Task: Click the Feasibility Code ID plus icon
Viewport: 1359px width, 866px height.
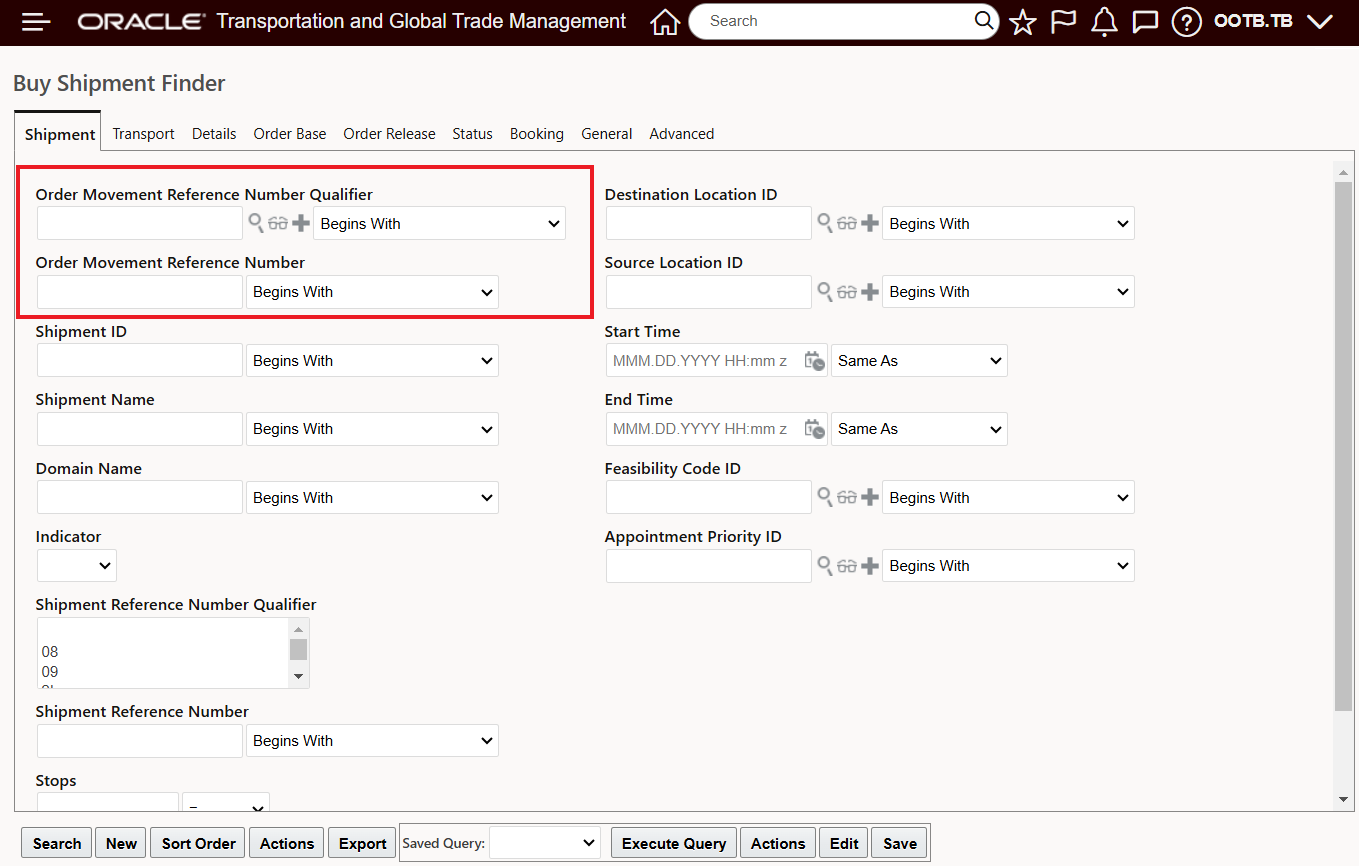Action: (x=869, y=498)
